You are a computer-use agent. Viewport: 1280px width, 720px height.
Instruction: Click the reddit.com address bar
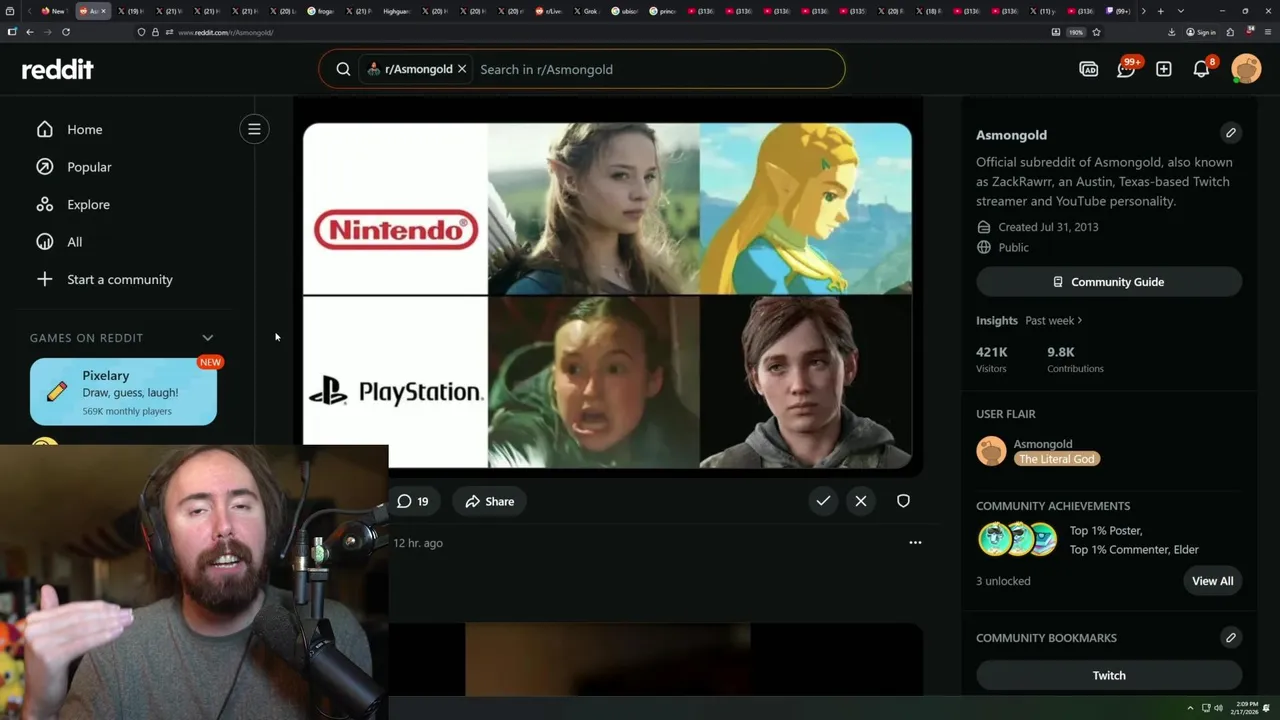pyautogui.click(x=600, y=32)
